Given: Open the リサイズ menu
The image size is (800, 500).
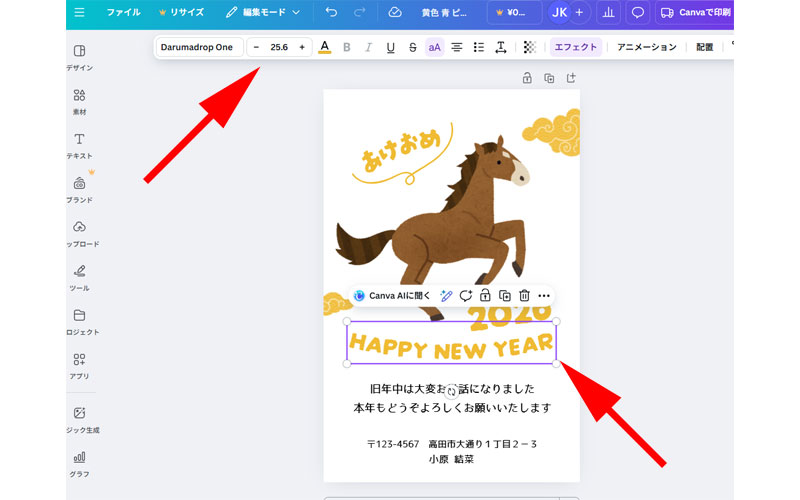Looking at the screenshot, I should click(x=181, y=12).
